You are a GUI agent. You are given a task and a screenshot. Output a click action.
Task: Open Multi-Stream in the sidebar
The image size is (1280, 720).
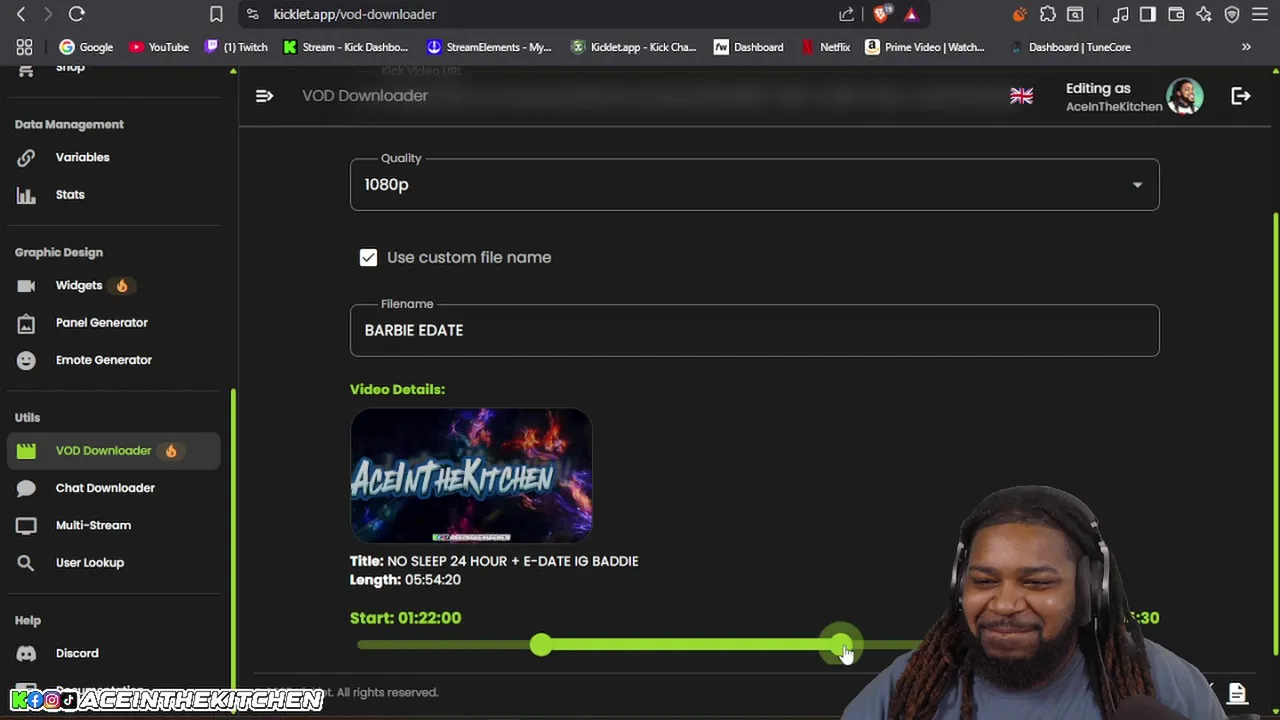[114, 525]
